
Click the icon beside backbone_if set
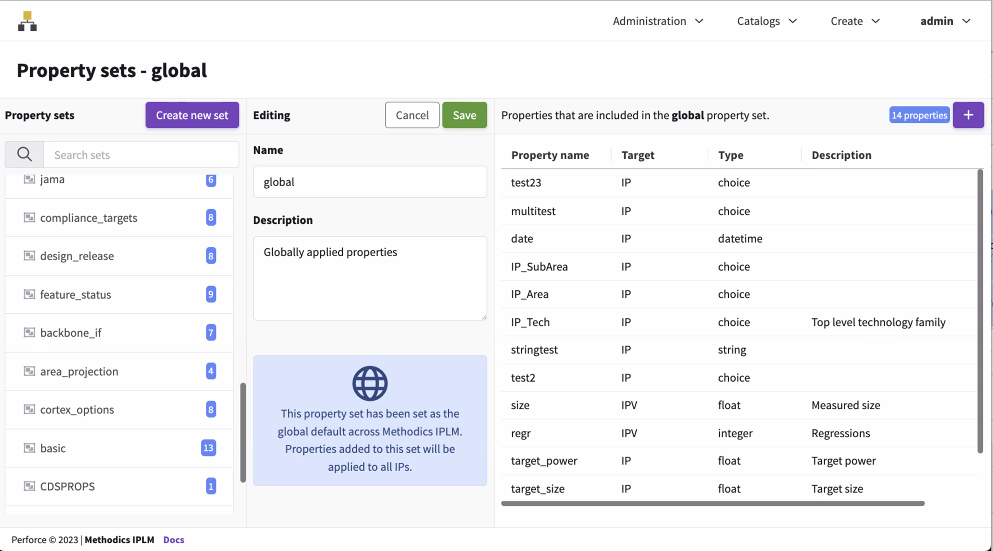click(x=29, y=333)
